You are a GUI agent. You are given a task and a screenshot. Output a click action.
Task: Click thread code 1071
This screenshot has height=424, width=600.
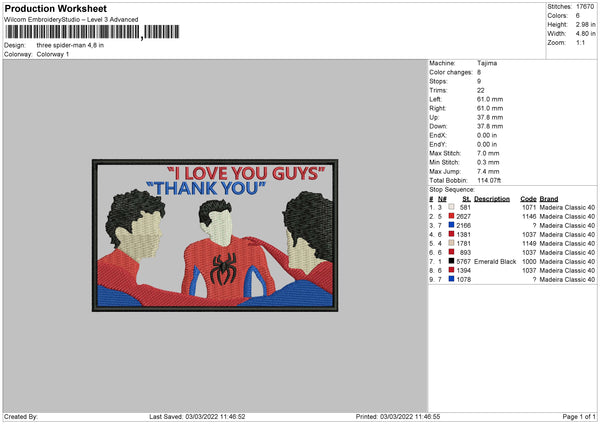pos(529,207)
